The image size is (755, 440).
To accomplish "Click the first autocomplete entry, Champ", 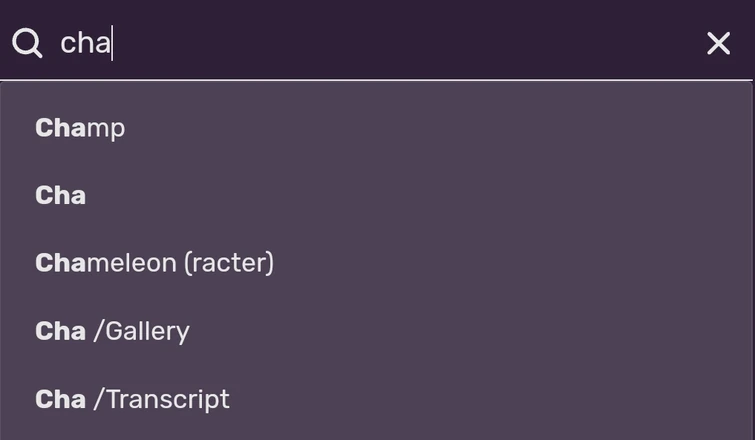I will tap(80, 128).
